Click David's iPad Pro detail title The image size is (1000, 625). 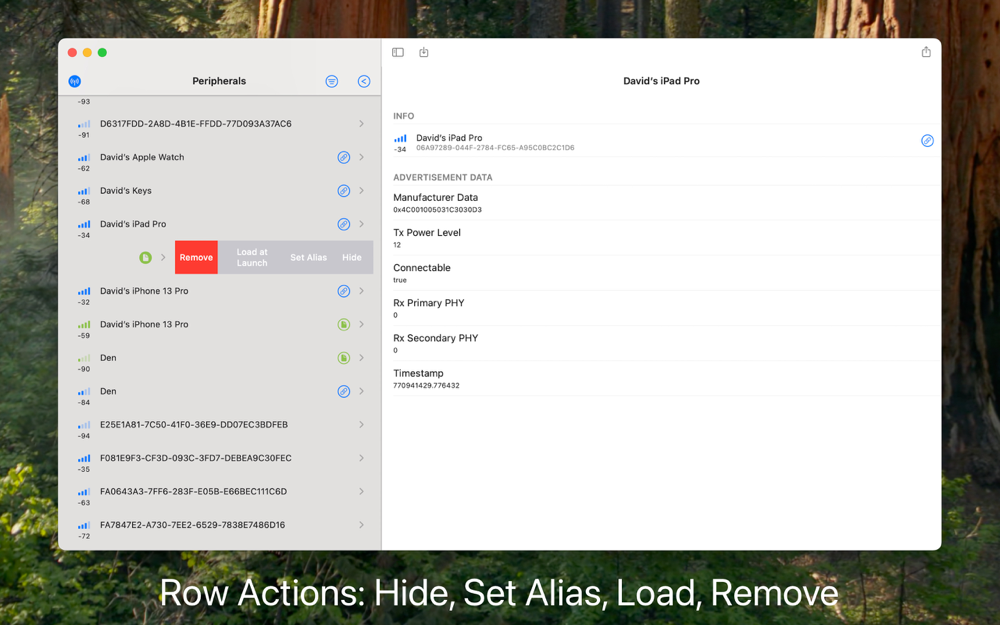click(661, 81)
